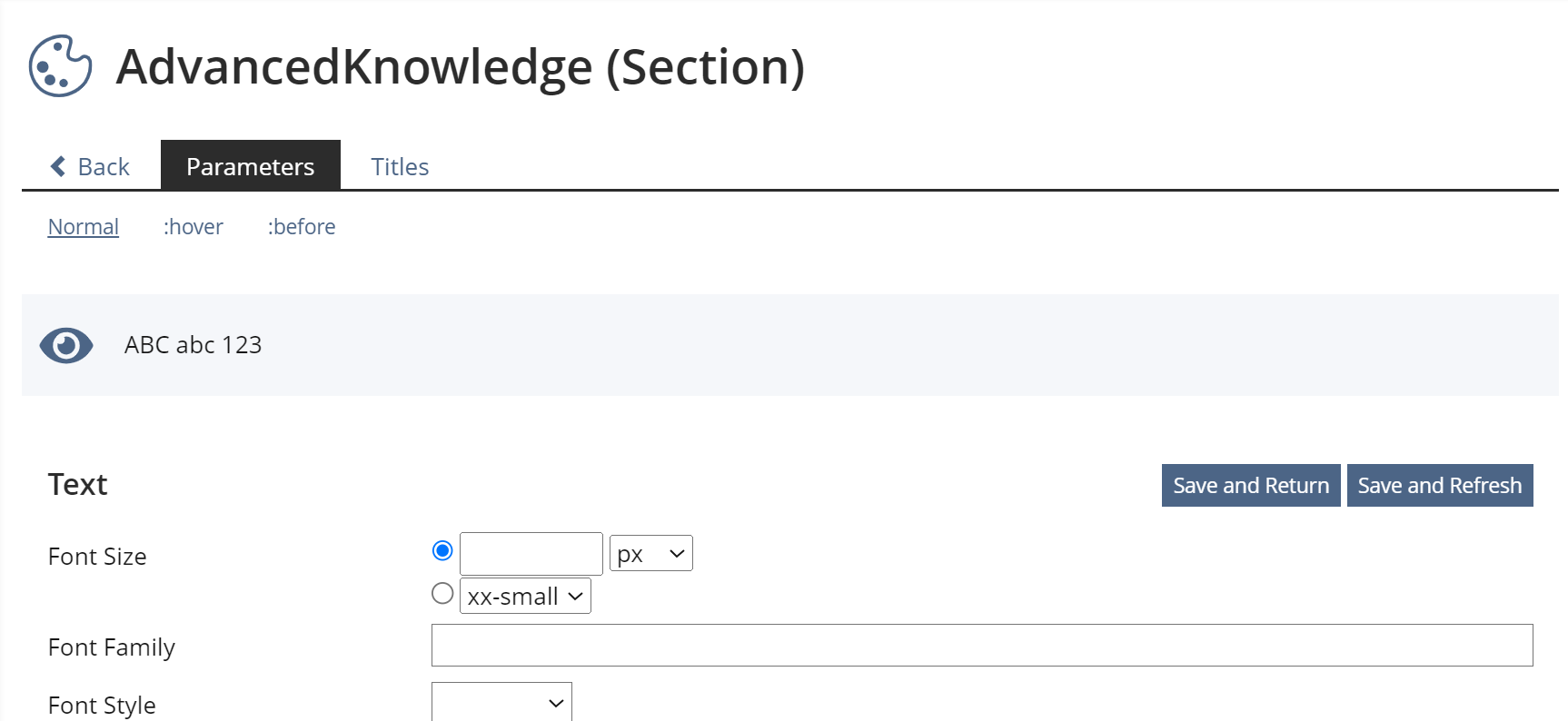
Task: Open the Font Style dropdown
Action: coord(501,703)
